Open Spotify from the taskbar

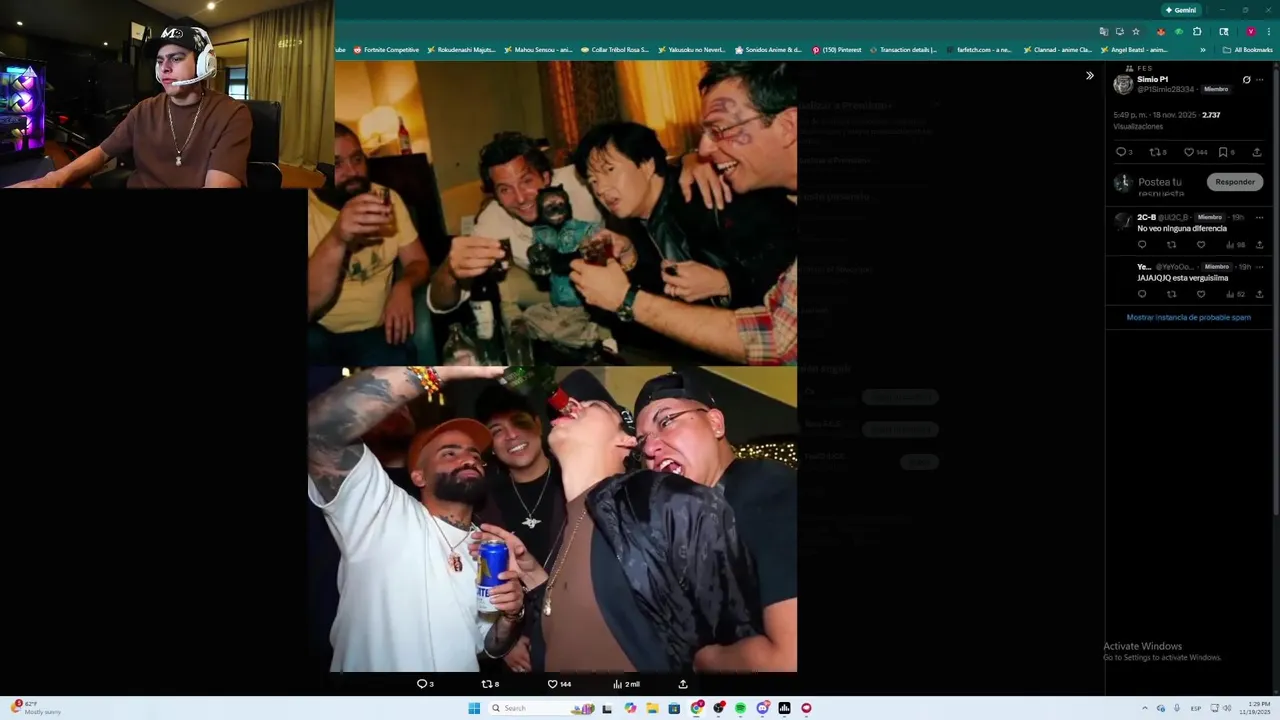[x=740, y=708]
